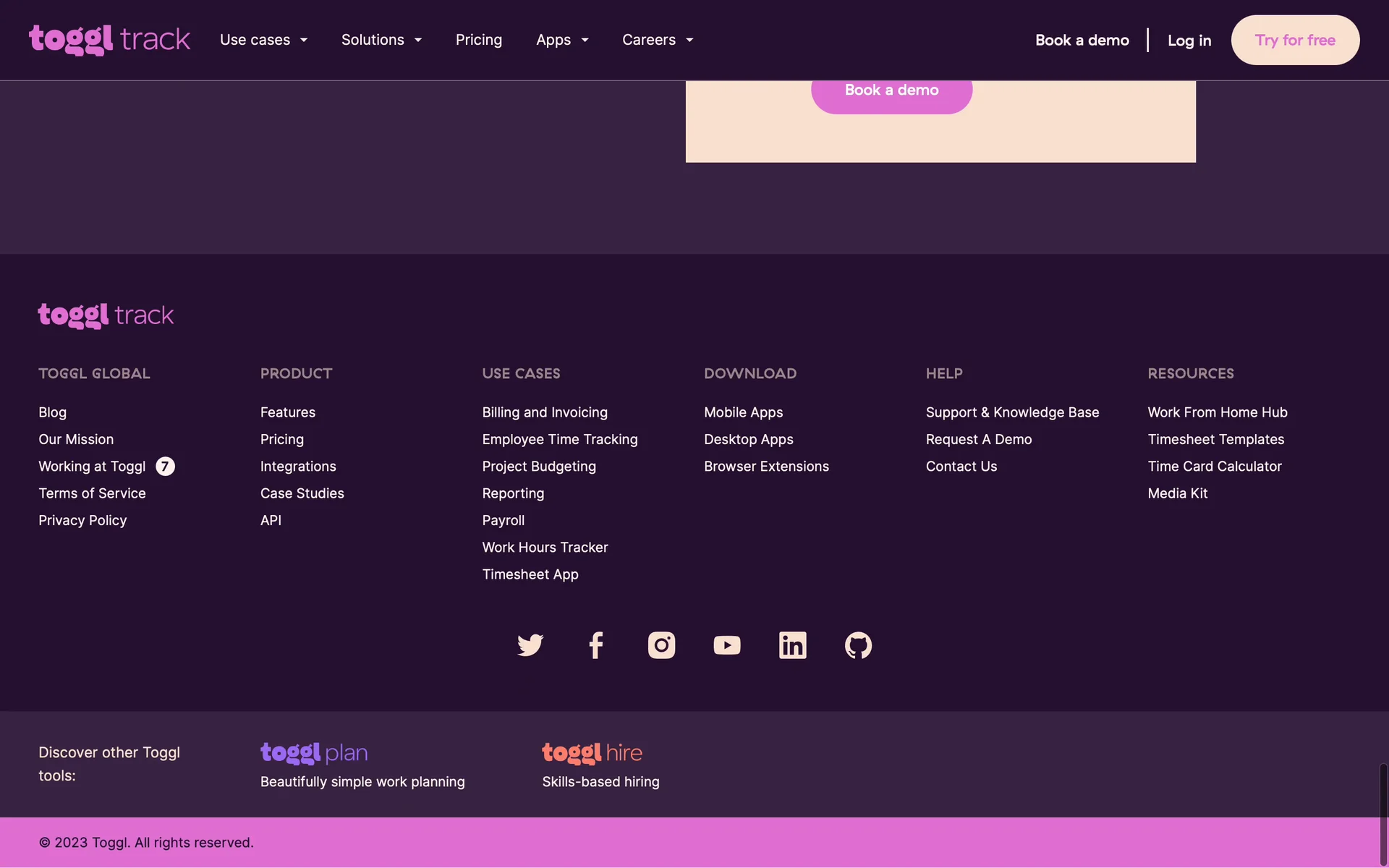The image size is (1389, 868).
Task: Open the Apps dropdown
Action: click(x=562, y=40)
